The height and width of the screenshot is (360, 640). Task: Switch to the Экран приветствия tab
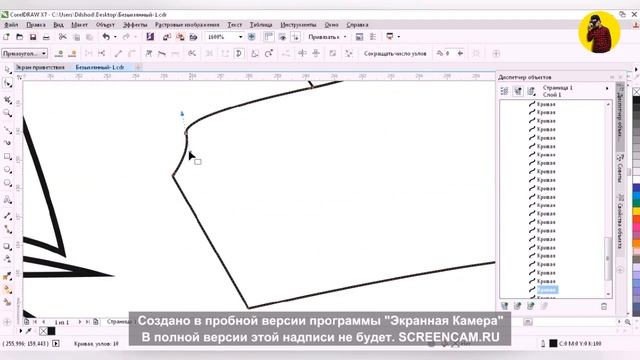40,67
